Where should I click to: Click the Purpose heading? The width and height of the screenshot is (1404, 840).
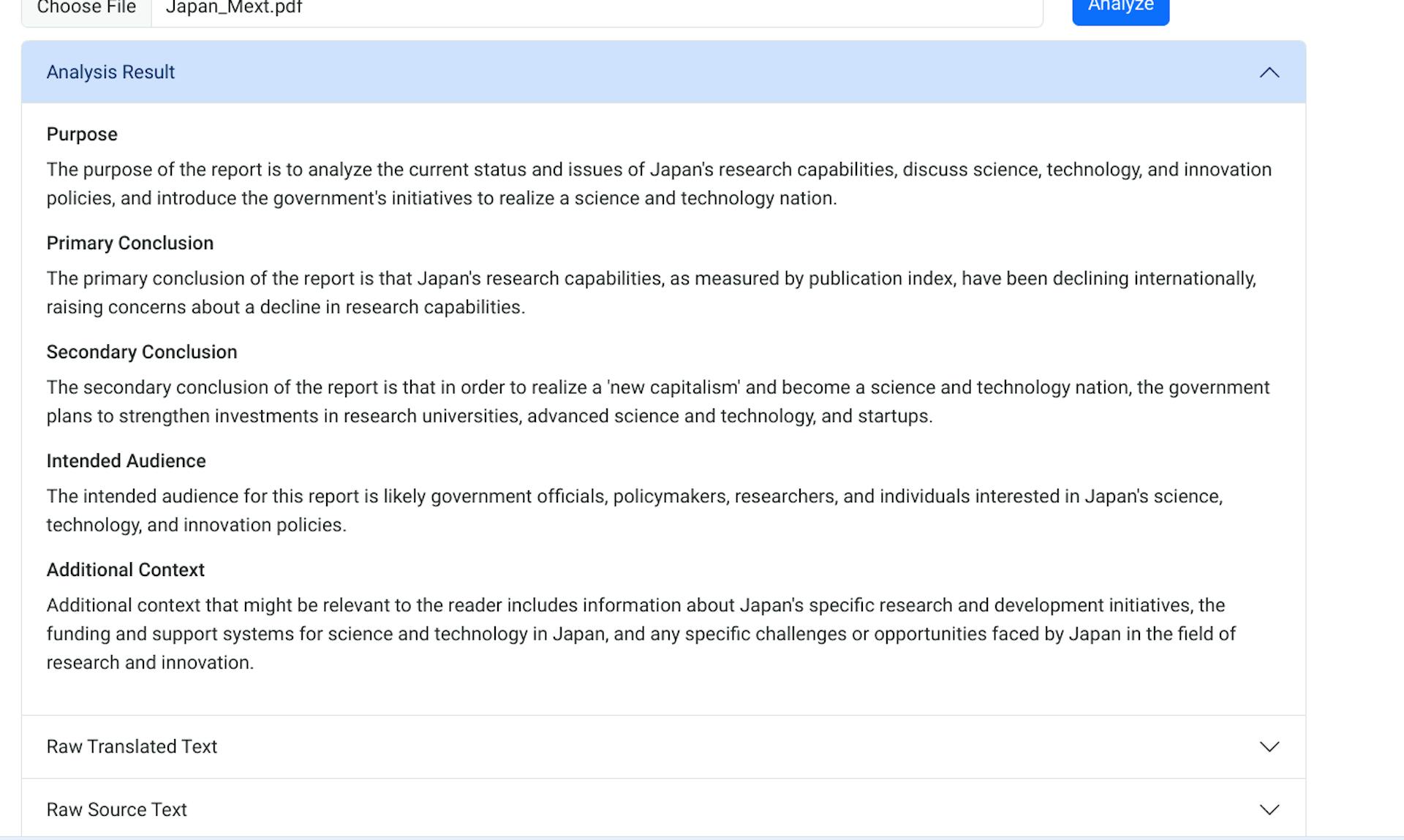82,135
